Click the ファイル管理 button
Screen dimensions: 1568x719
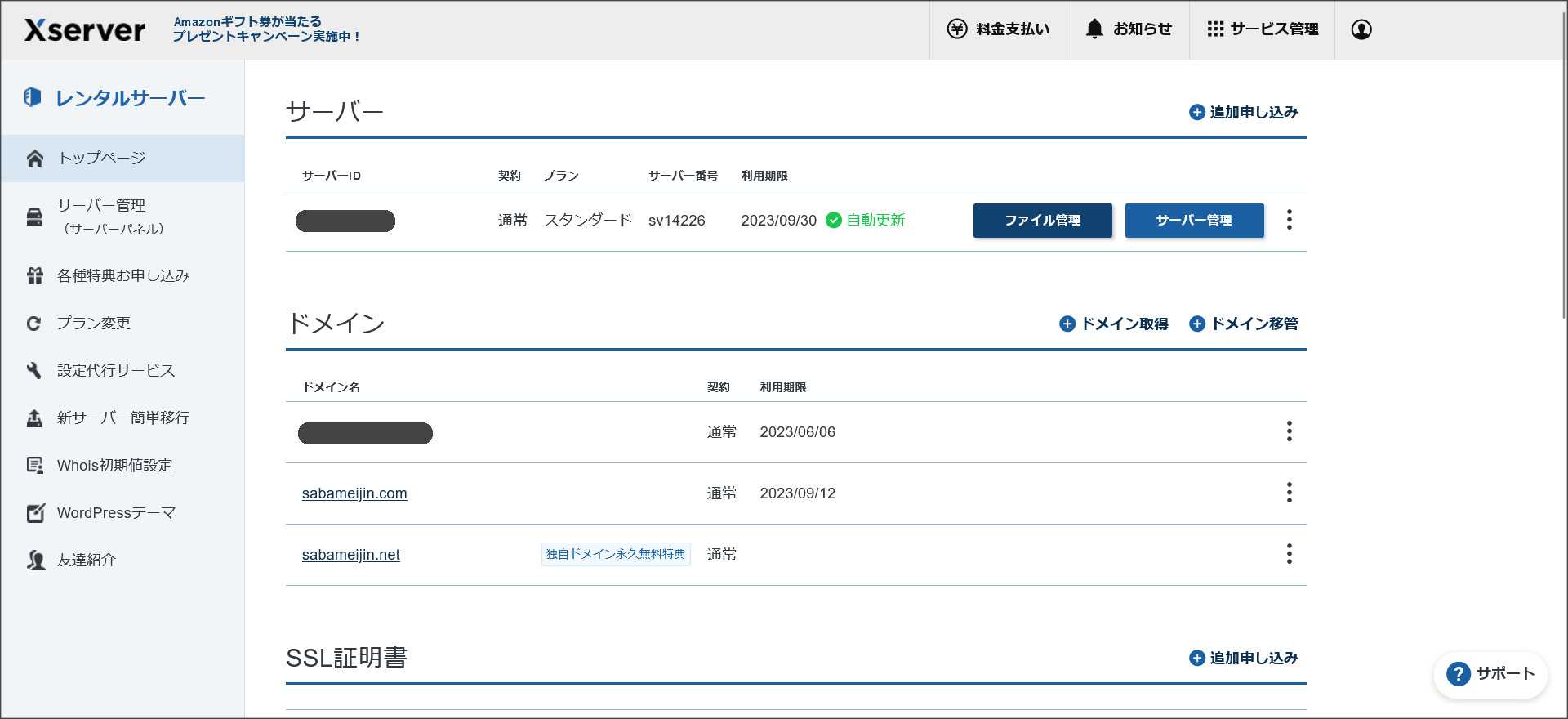click(x=1043, y=221)
